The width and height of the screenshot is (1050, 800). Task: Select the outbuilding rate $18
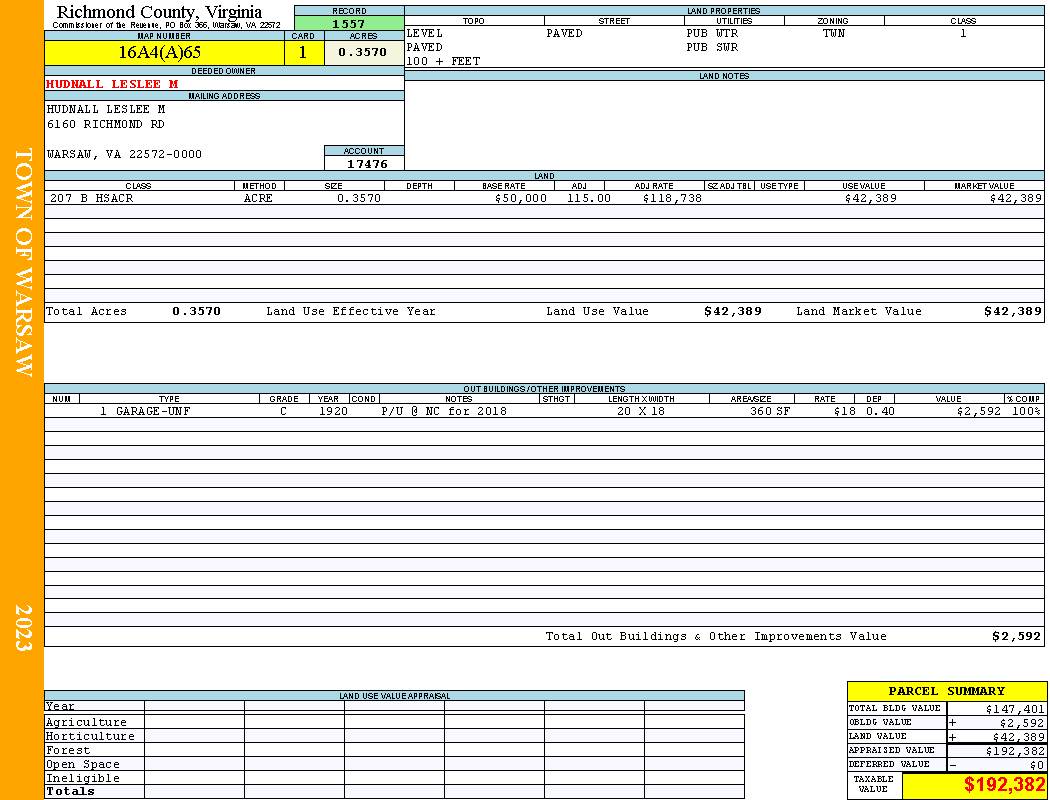click(x=845, y=411)
